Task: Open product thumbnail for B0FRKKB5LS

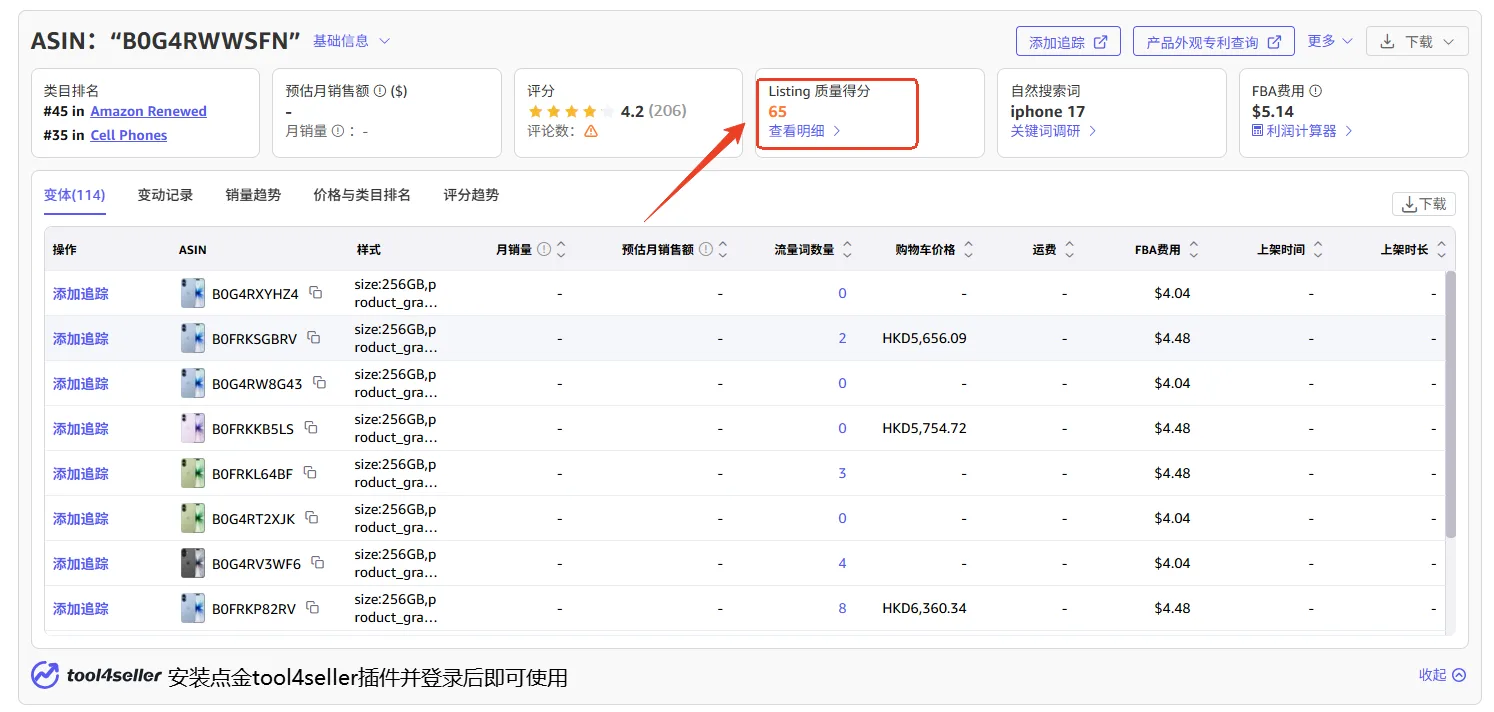Action: click(192, 428)
